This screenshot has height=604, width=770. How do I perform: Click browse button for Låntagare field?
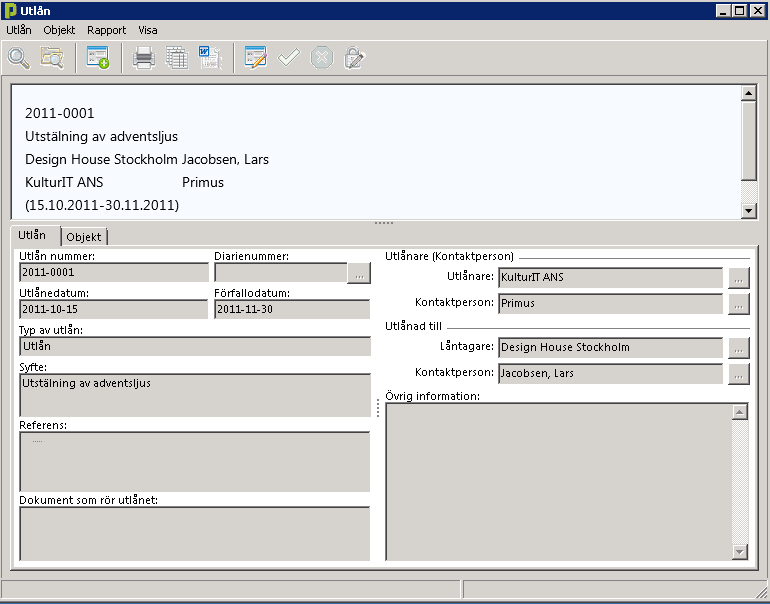739,348
